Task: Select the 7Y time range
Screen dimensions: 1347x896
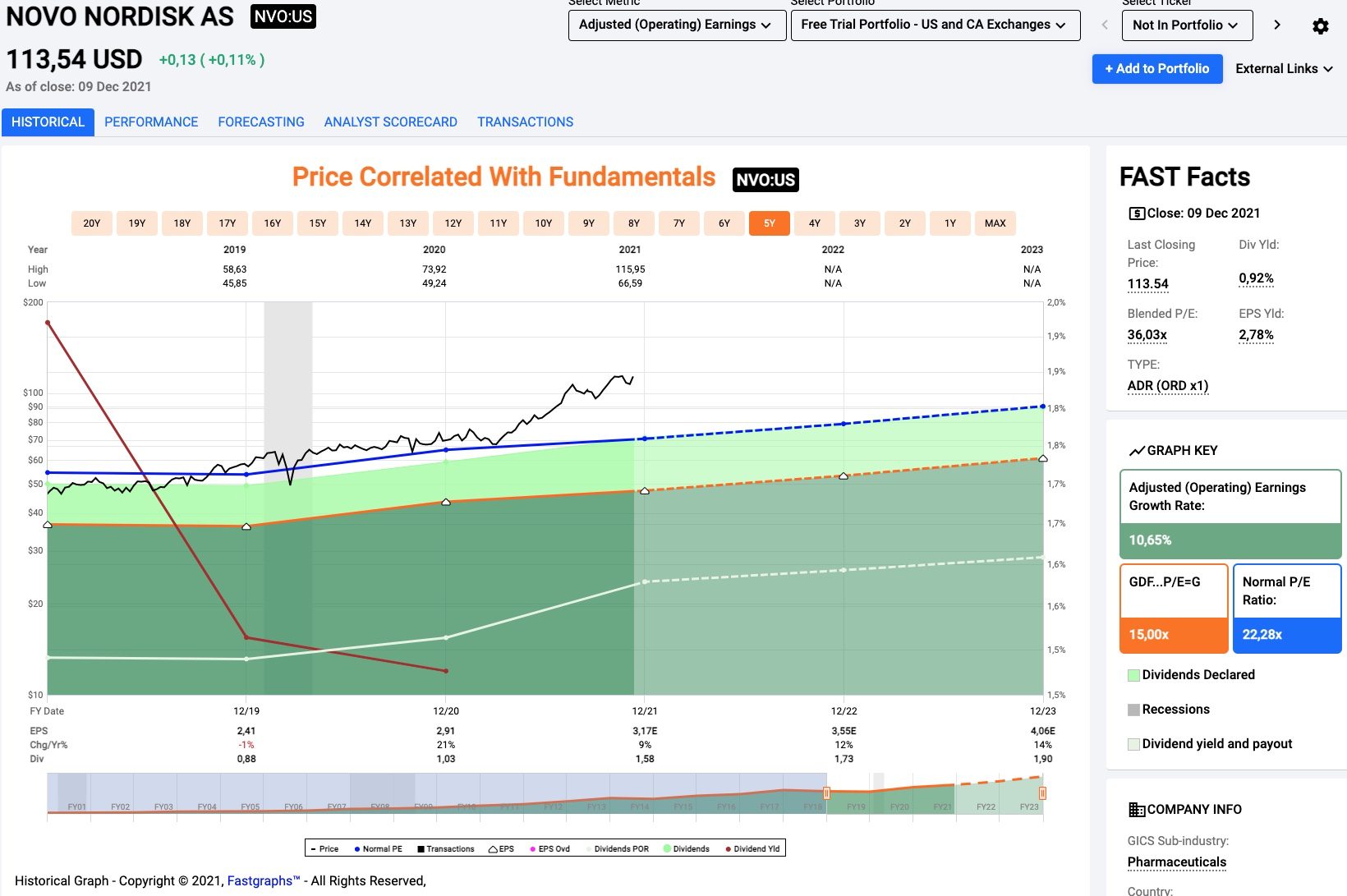Action: (679, 223)
